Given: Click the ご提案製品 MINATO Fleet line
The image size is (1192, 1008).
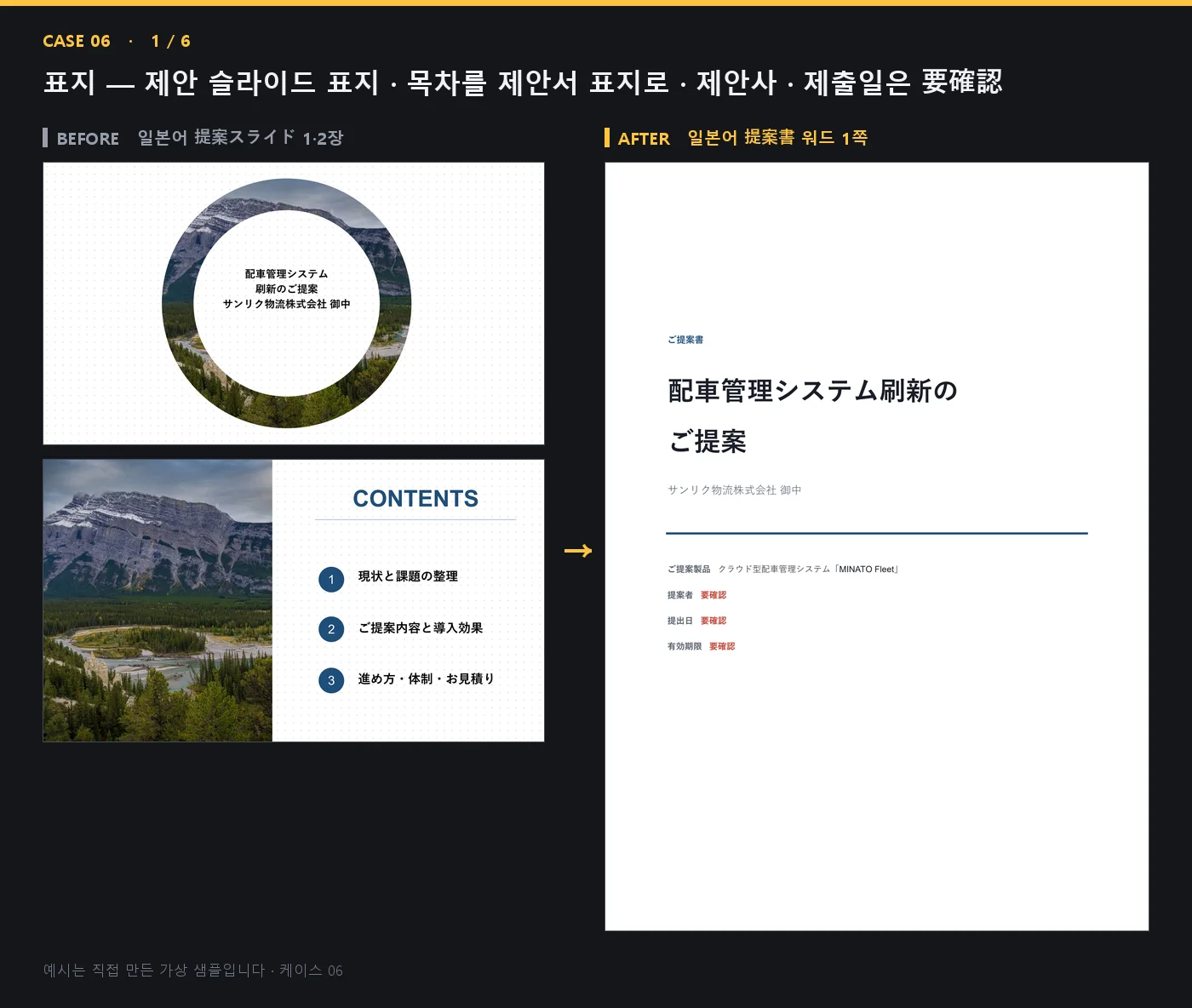Looking at the screenshot, I should coord(783,569).
